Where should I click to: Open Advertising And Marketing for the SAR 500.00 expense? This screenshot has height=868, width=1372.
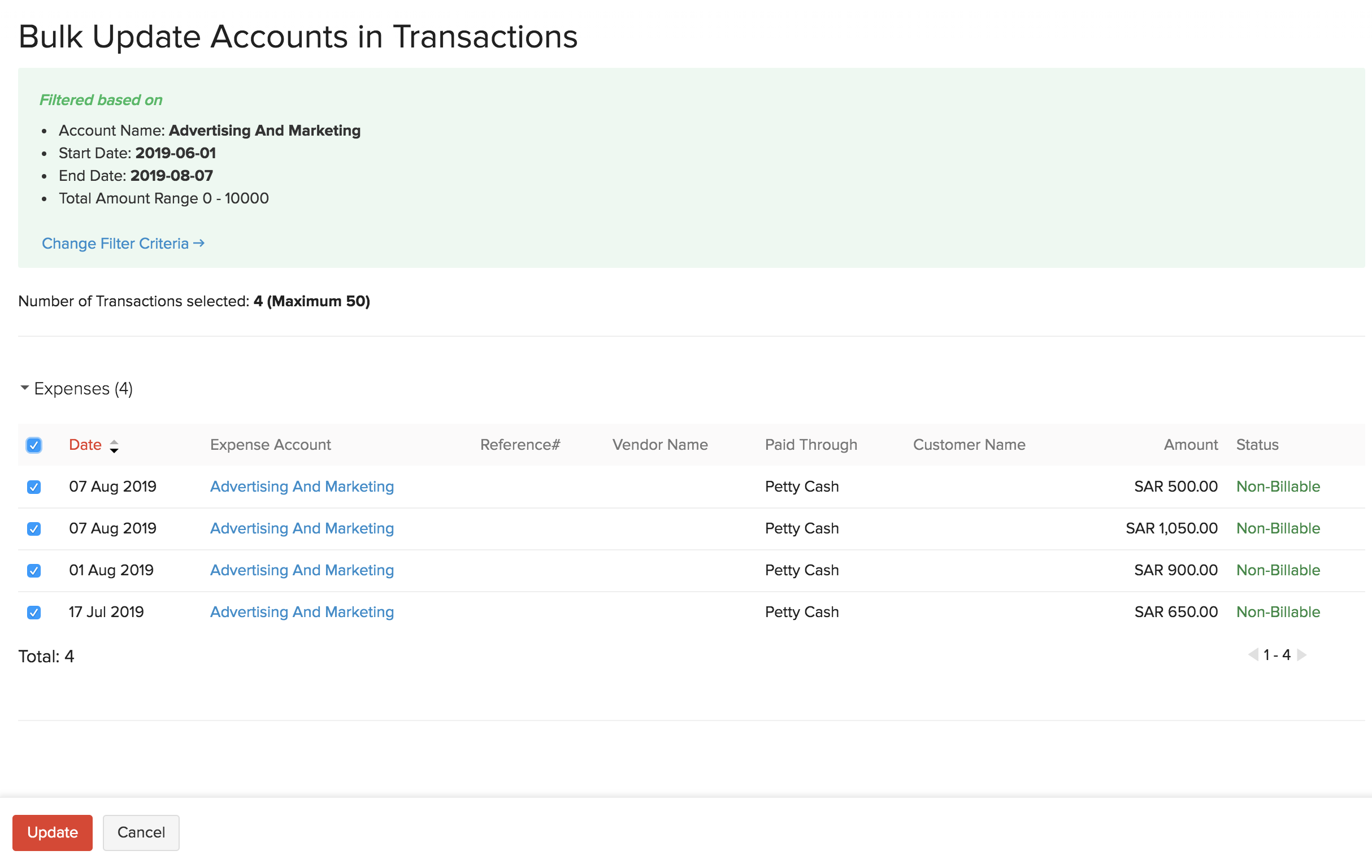[x=301, y=487]
